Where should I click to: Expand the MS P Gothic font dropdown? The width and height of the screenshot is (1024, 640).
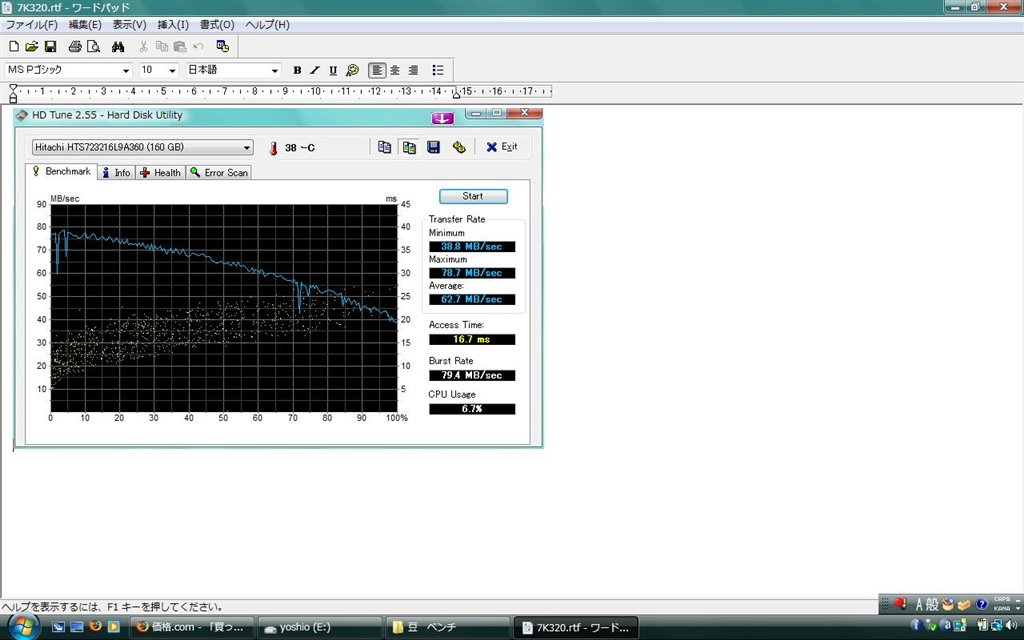coord(126,70)
